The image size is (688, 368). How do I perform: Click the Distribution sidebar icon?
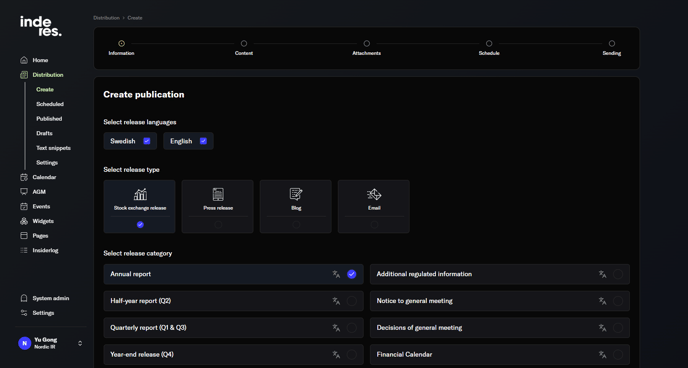[x=24, y=75]
